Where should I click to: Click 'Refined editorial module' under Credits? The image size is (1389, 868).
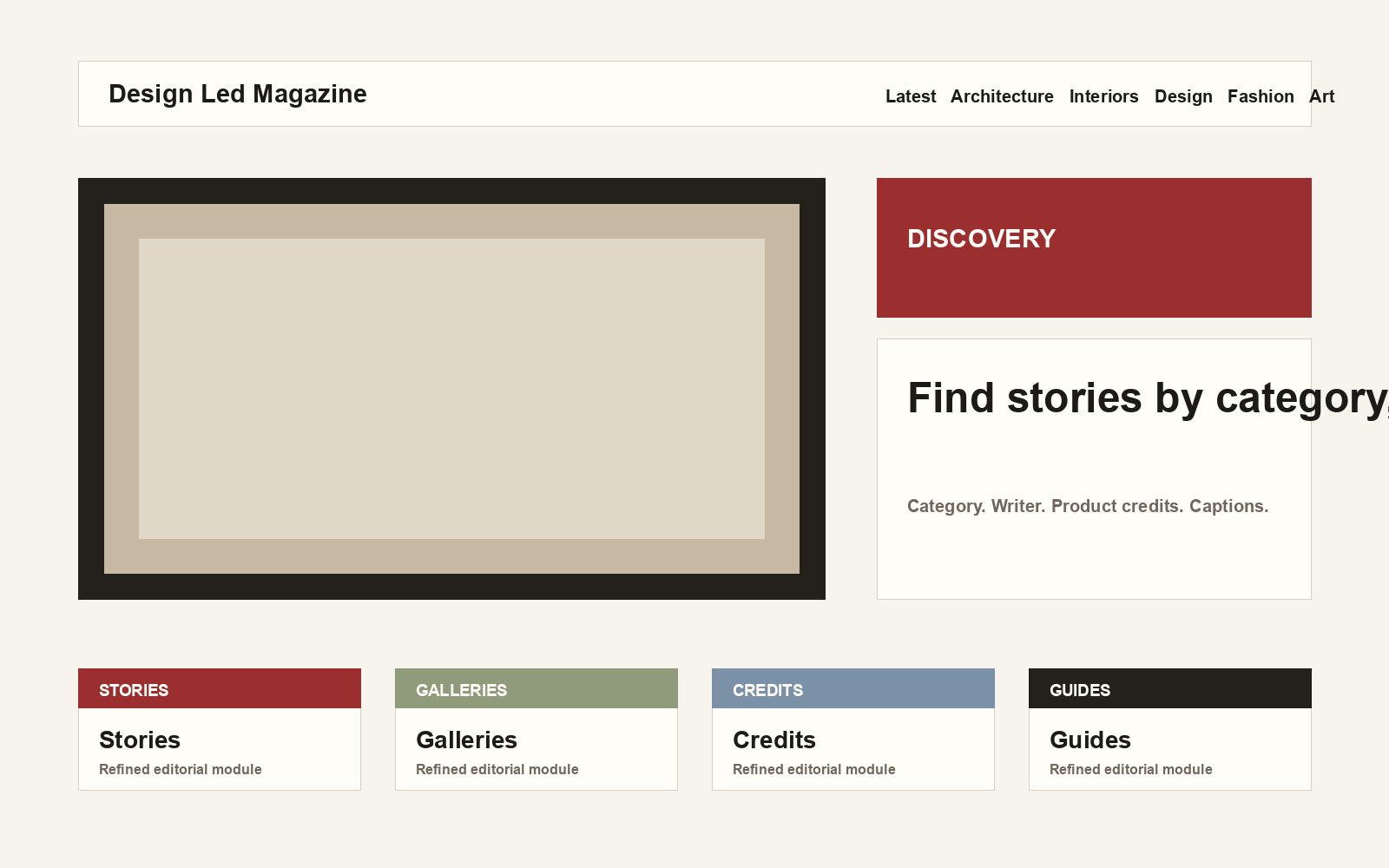pyautogui.click(x=814, y=769)
